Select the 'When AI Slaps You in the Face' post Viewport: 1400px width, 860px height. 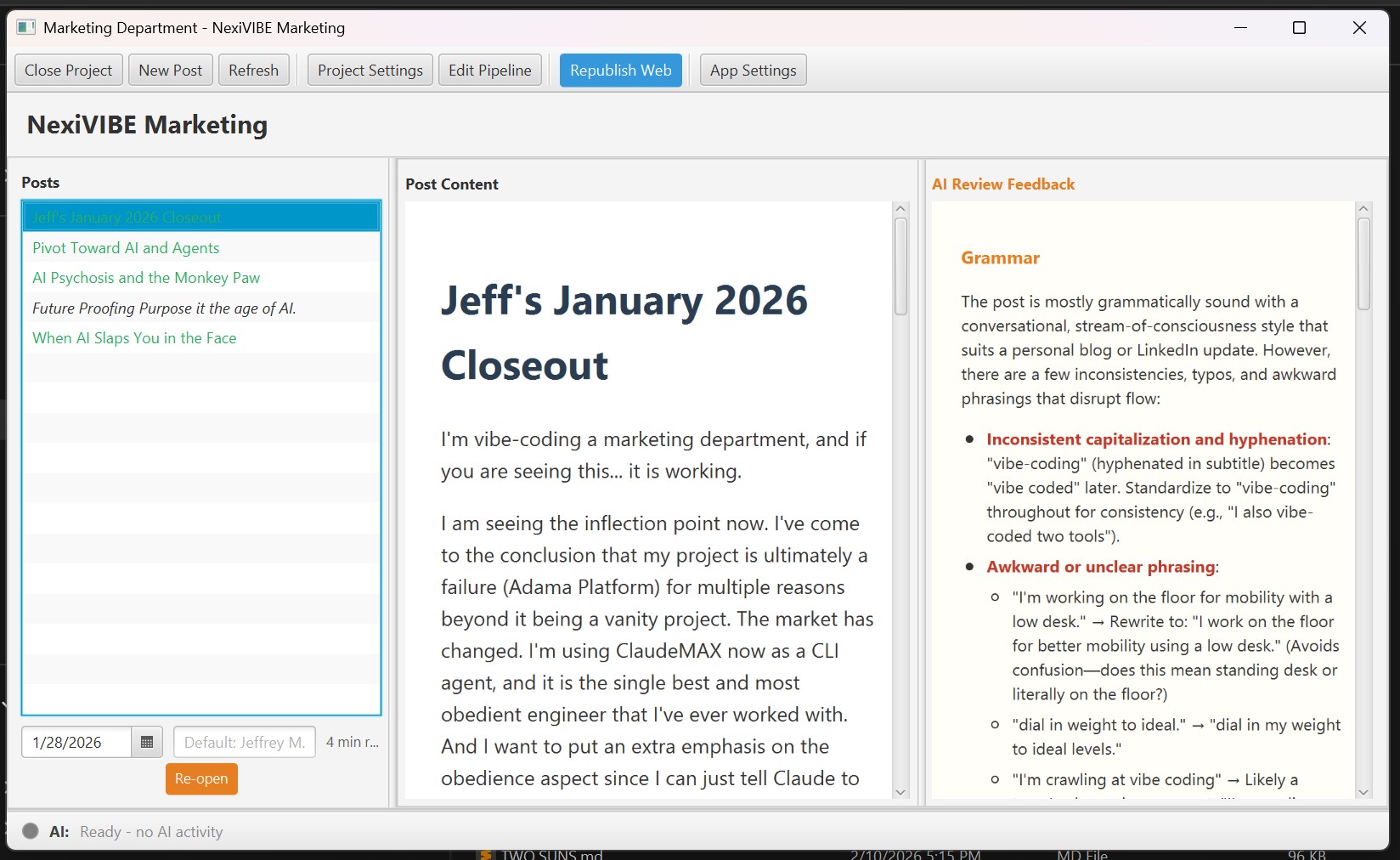pos(133,337)
